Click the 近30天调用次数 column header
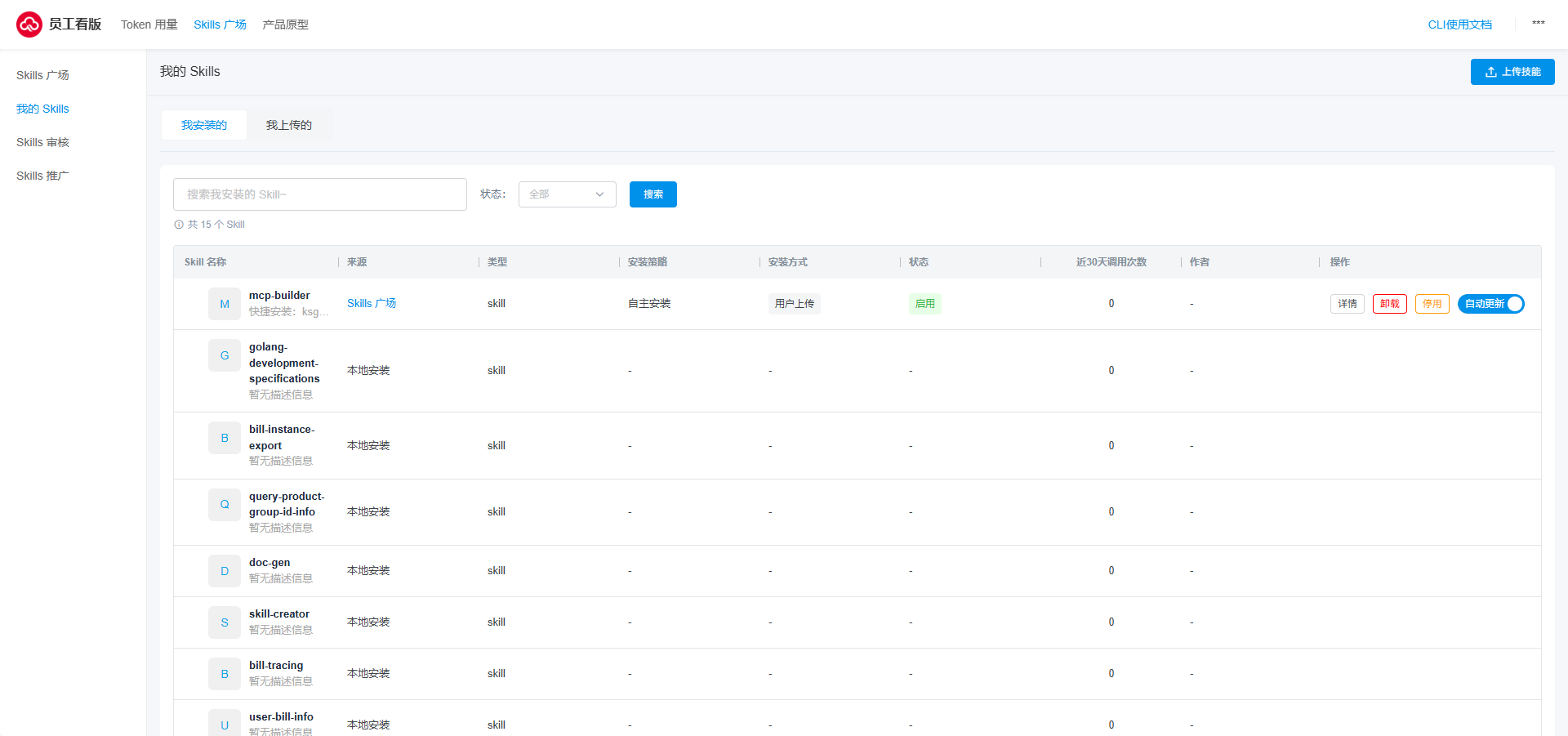1568x736 pixels. (1111, 262)
